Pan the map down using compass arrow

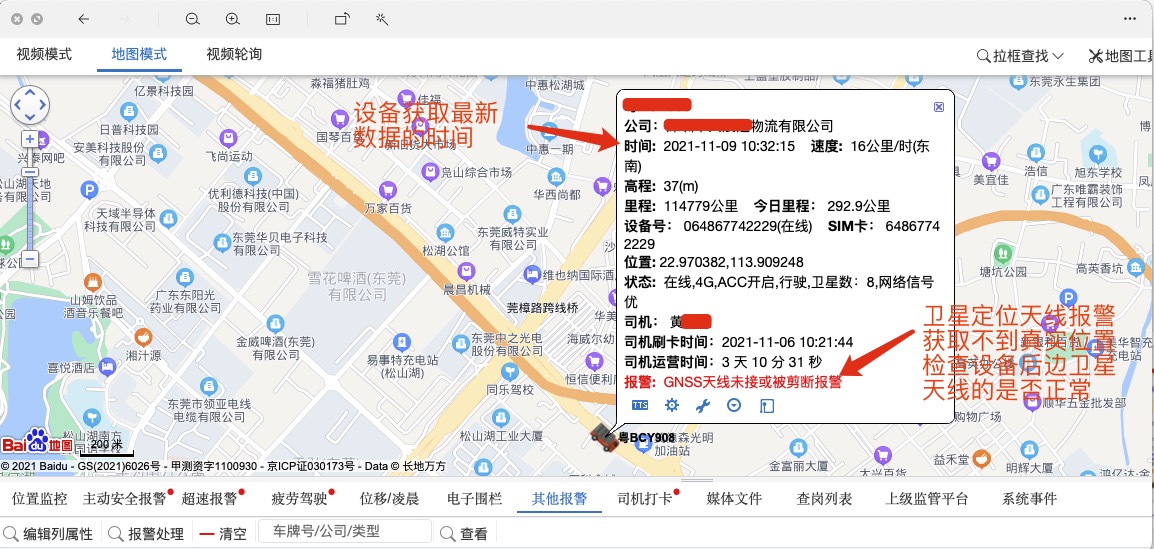coord(29,118)
